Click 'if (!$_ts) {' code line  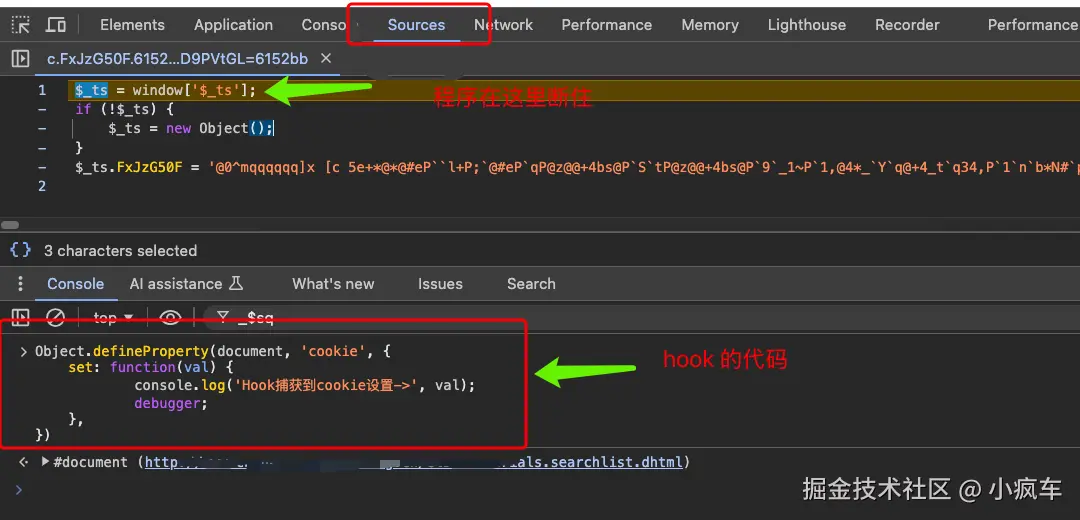click(125, 110)
